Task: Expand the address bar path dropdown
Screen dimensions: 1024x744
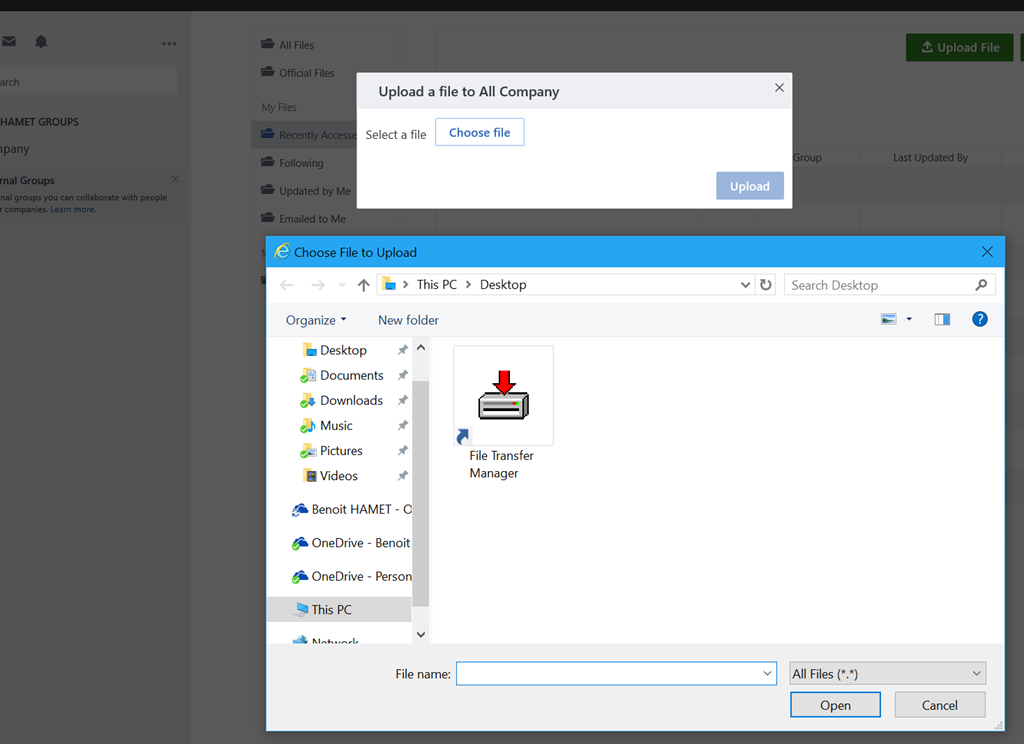Action: click(745, 285)
